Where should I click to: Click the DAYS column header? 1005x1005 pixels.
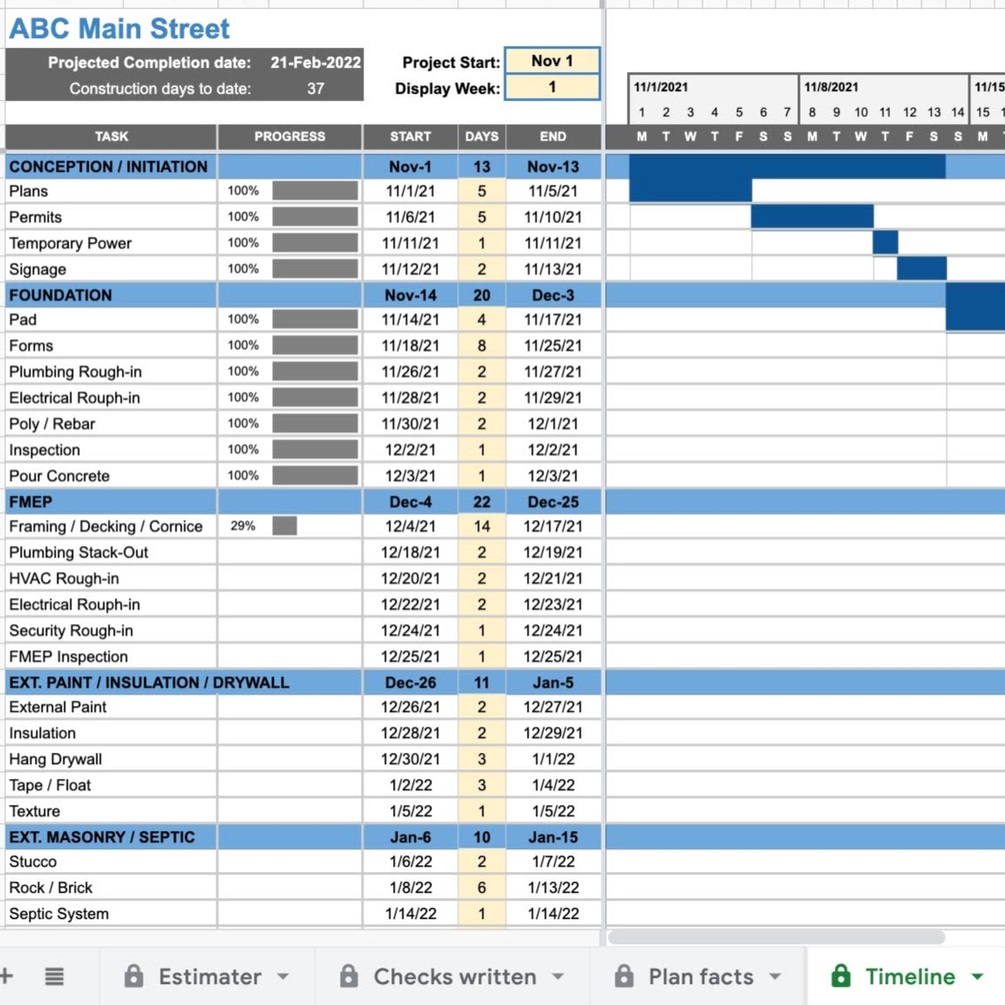pyautogui.click(x=481, y=137)
